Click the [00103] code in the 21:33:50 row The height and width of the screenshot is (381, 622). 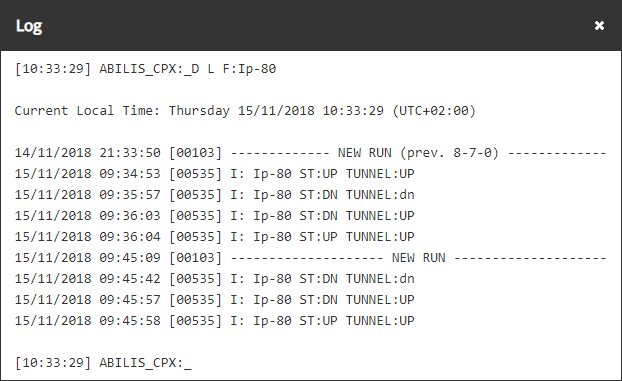click(x=195, y=153)
